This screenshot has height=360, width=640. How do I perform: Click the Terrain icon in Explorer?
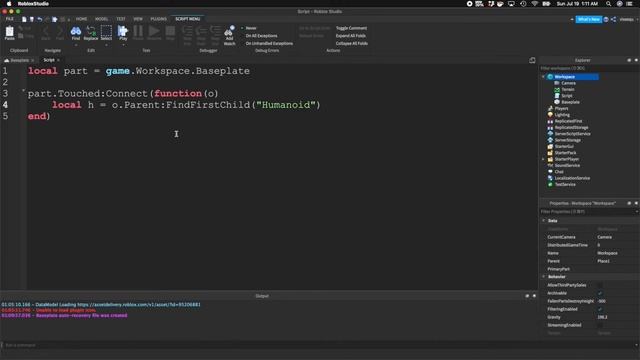click(557, 89)
